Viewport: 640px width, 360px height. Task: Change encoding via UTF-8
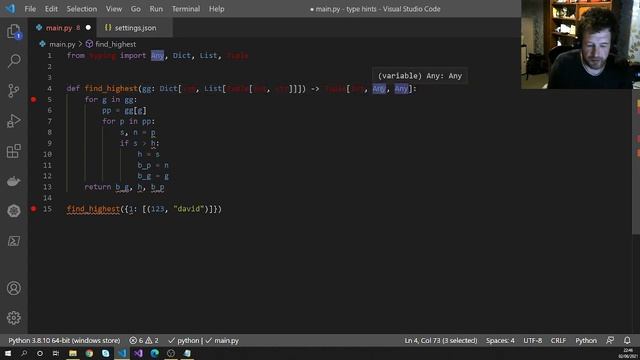tap(533, 340)
